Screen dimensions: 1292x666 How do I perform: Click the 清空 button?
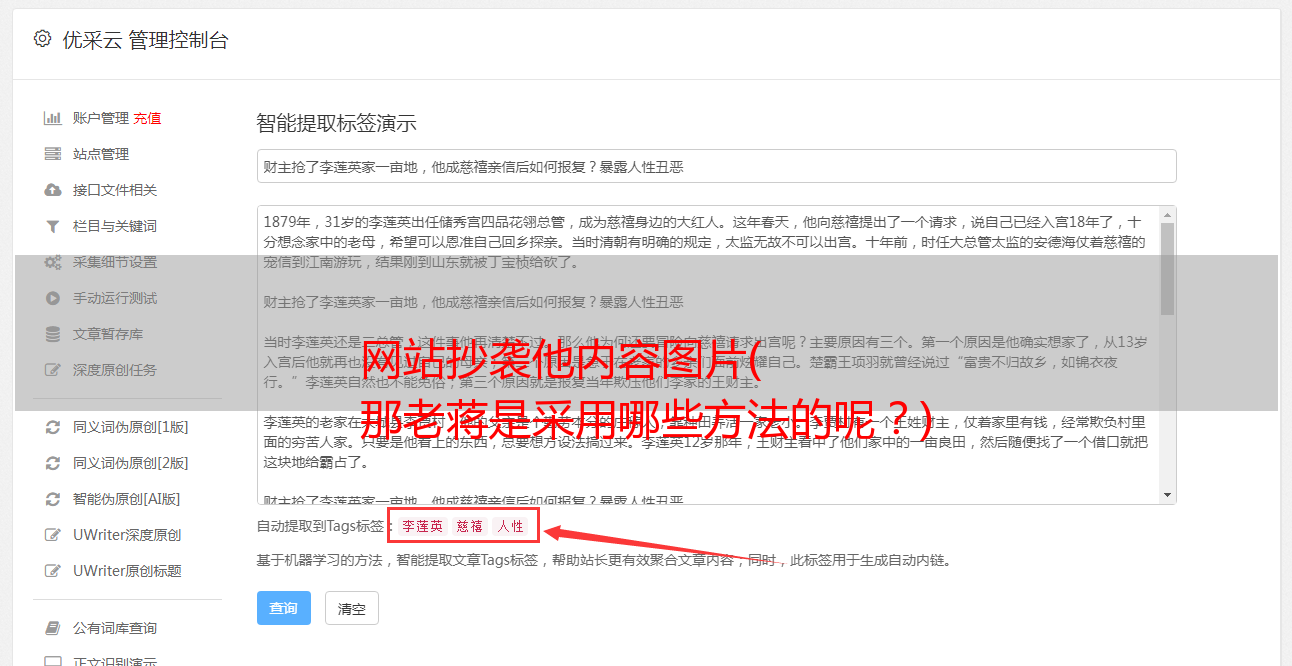[352, 608]
